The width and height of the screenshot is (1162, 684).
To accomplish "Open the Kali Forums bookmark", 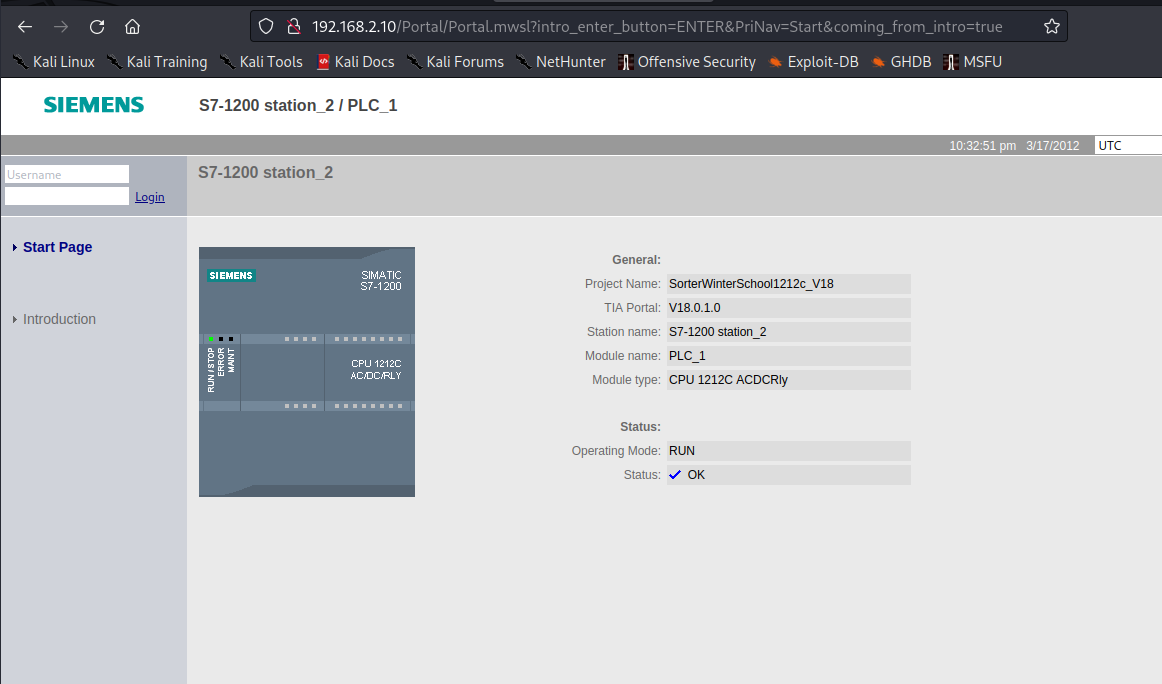I will pyautogui.click(x=455, y=62).
